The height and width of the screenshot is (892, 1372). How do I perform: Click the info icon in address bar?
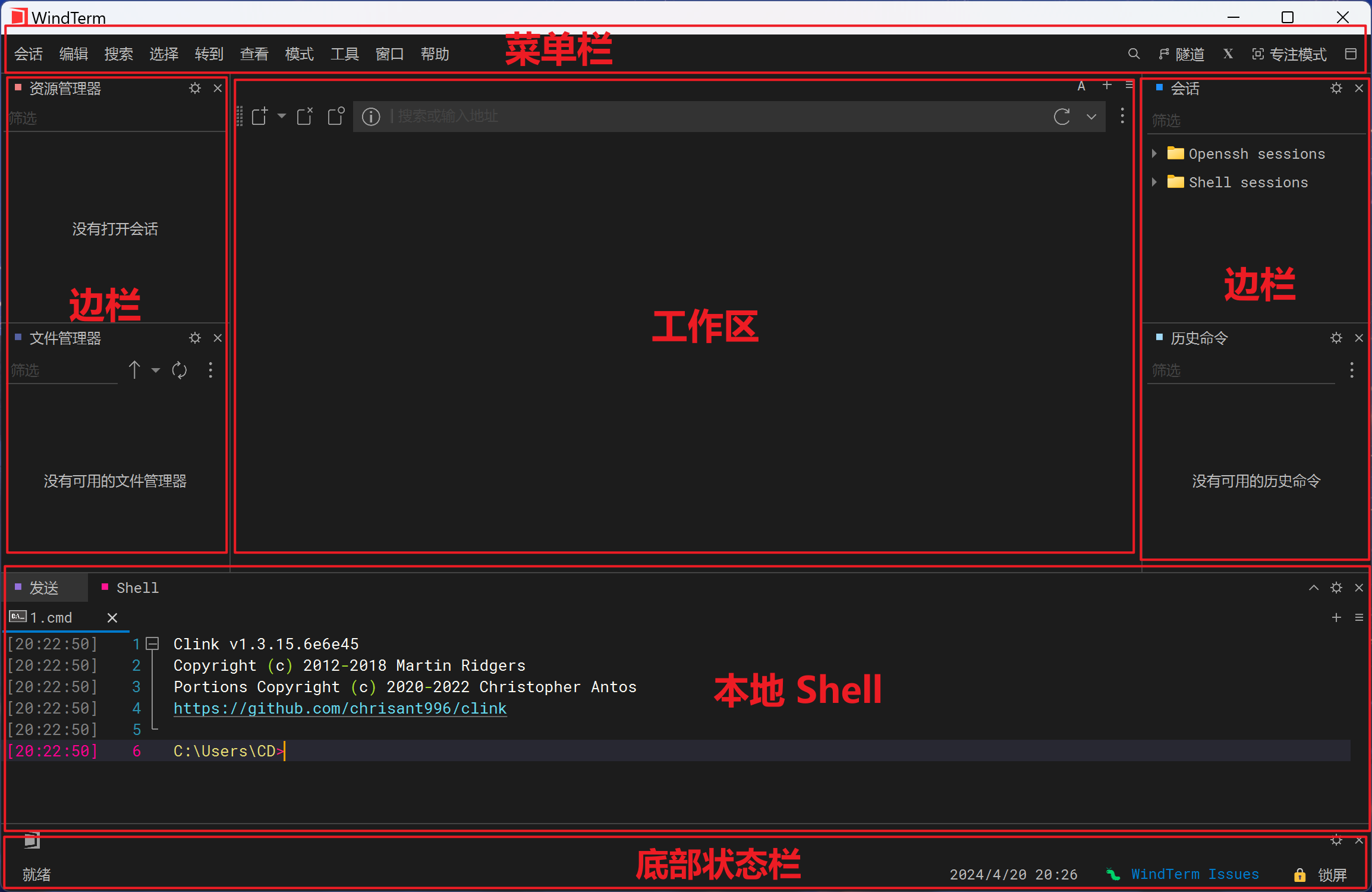[371, 117]
